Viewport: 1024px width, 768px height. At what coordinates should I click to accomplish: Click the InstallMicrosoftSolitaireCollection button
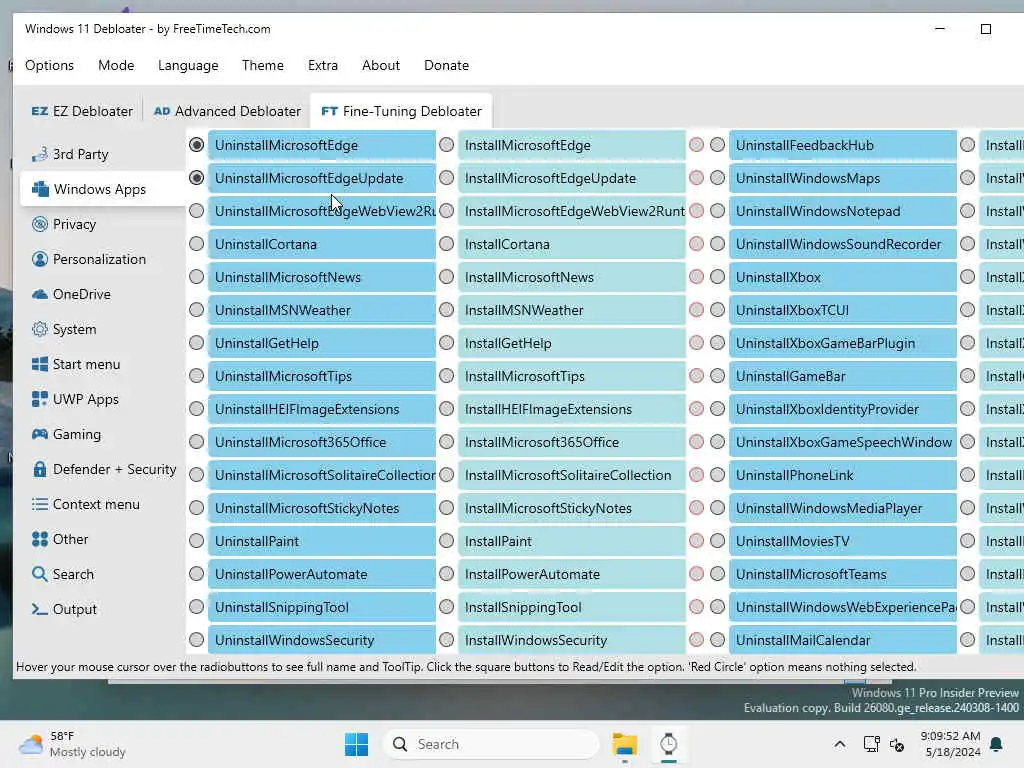pyautogui.click(x=571, y=475)
